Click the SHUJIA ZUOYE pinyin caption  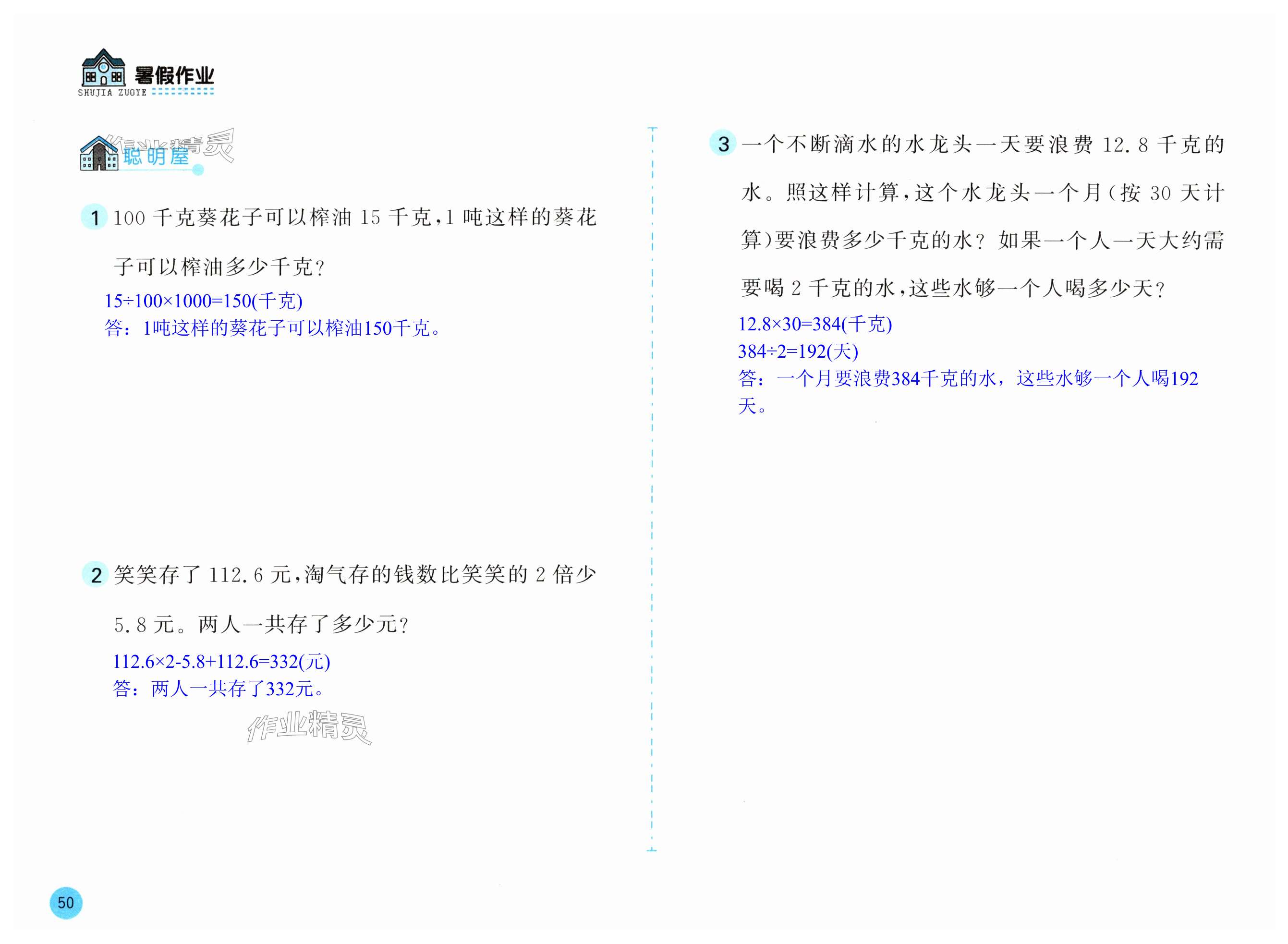[112, 93]
